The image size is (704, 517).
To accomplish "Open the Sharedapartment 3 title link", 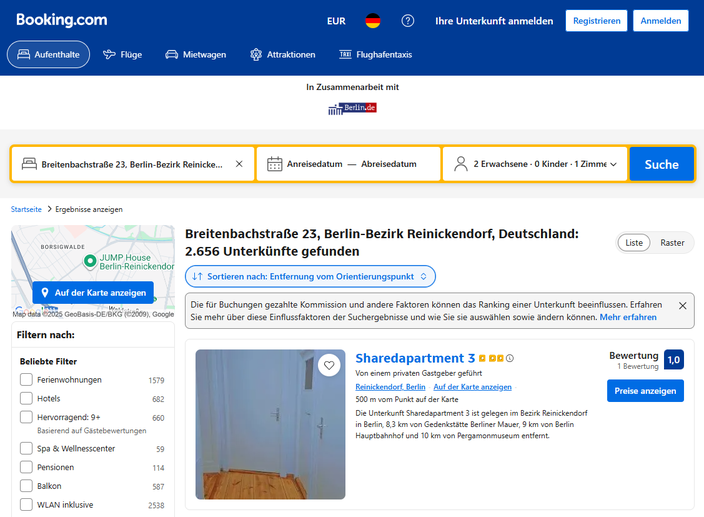I will coord(415,358).
